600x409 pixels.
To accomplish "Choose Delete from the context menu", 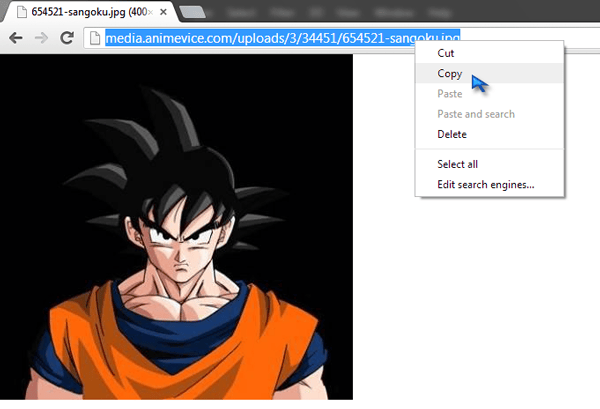I will (x=489, y=134).
